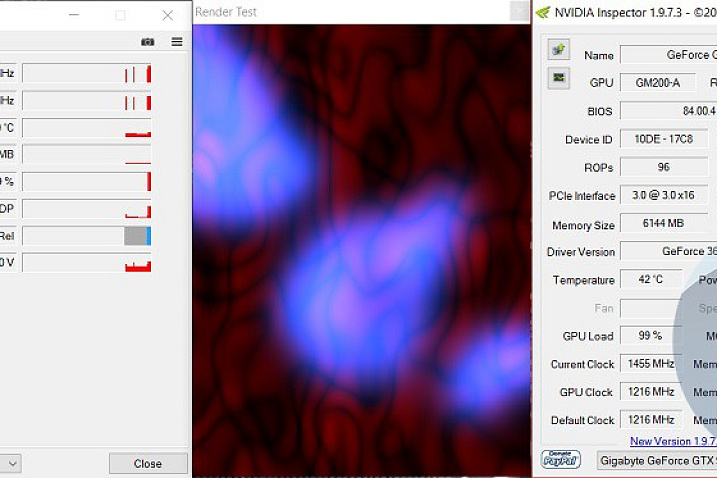
Task: Open the Gigabyte GeForce GTX GPU selector
Action: click(x=657, y=460)
